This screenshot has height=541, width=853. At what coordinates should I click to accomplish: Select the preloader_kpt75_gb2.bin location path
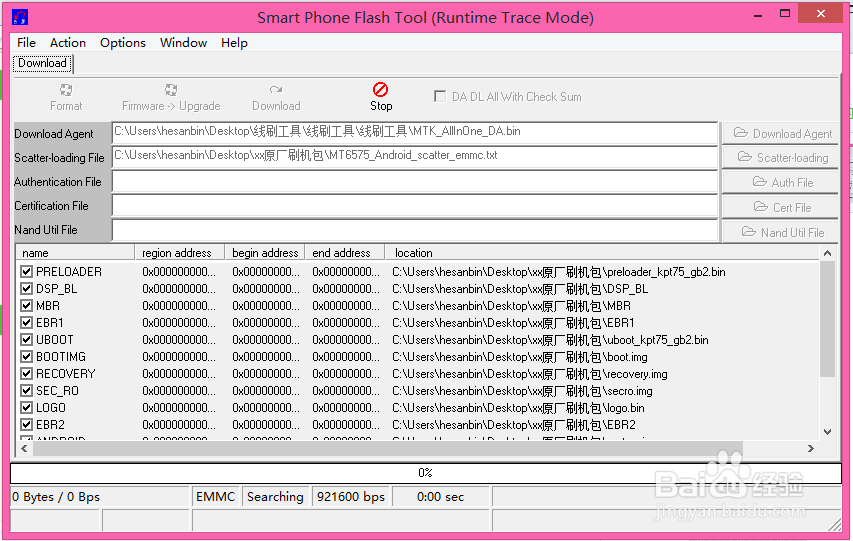tap(559, 272)
